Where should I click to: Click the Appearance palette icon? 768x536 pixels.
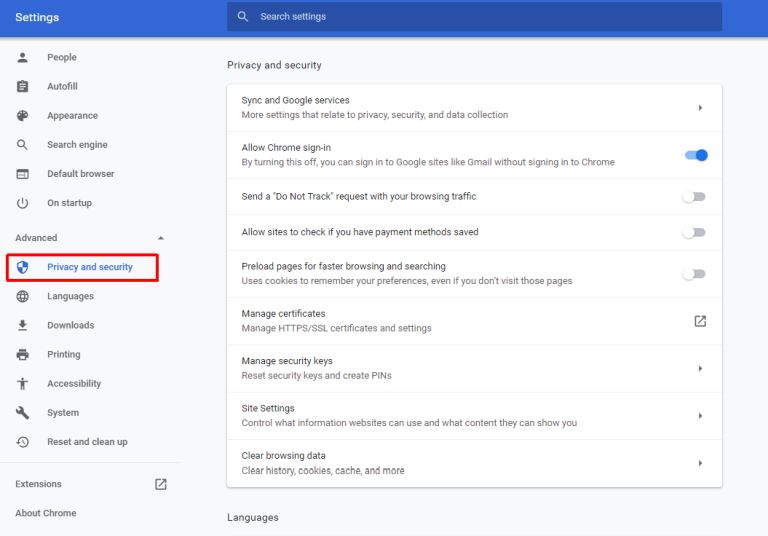[x=23, y=116]
